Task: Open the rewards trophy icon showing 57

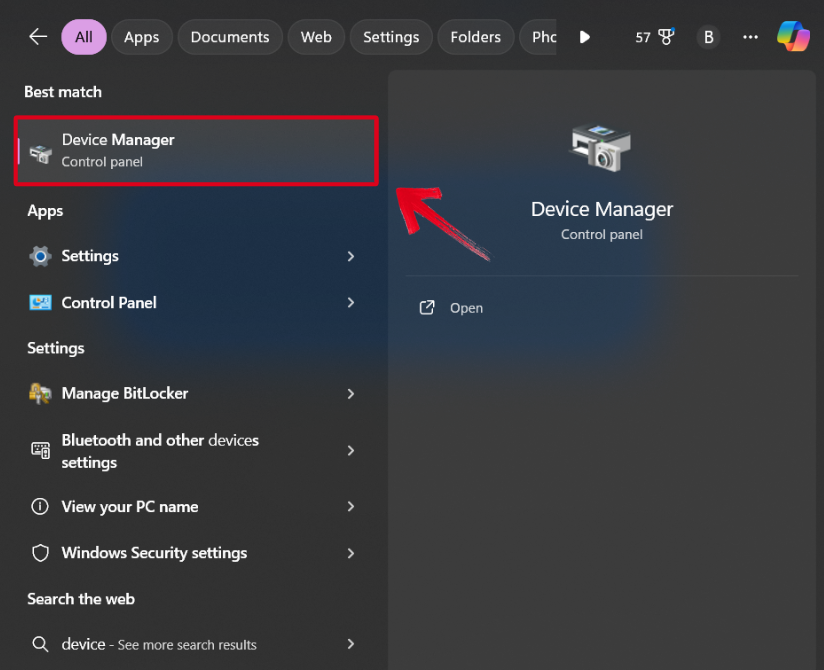Action: pos(654,37)
